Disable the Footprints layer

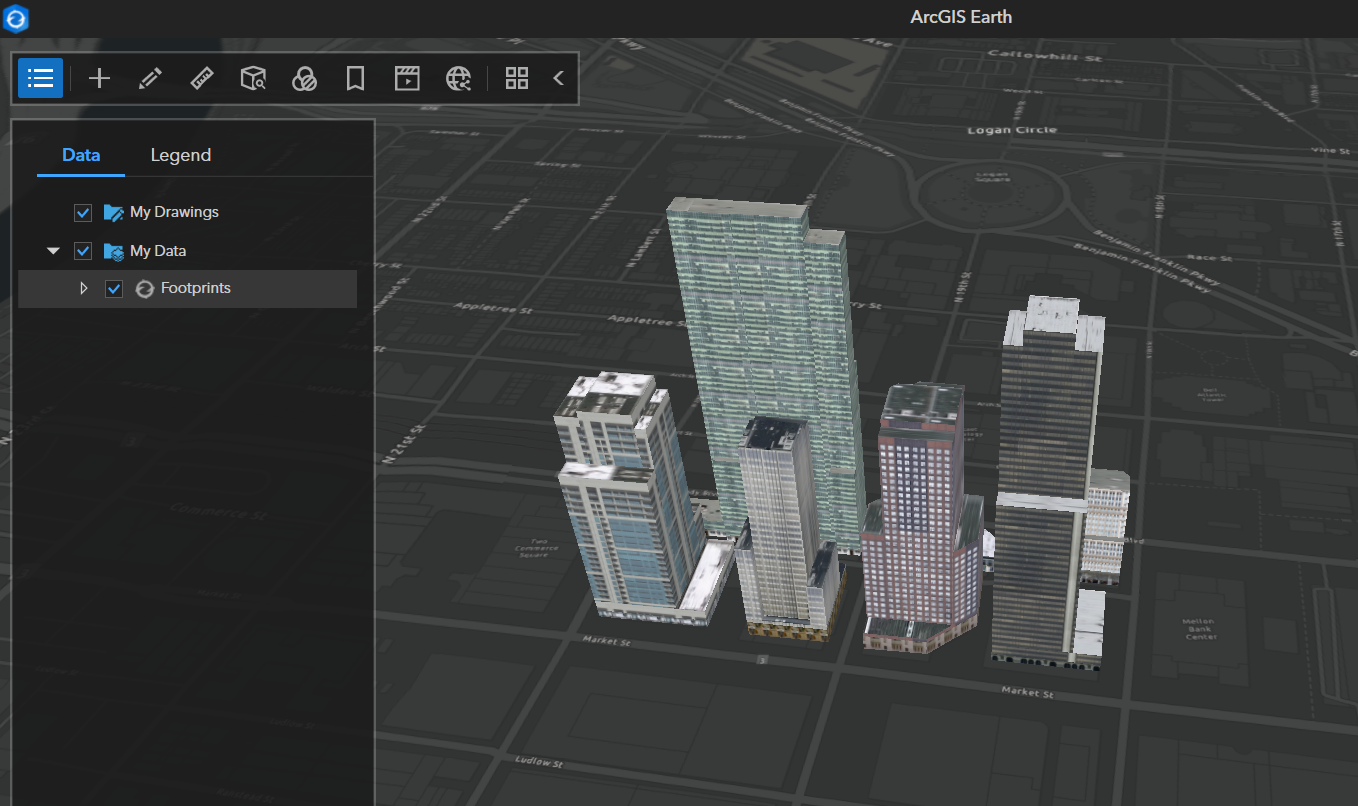114,288
